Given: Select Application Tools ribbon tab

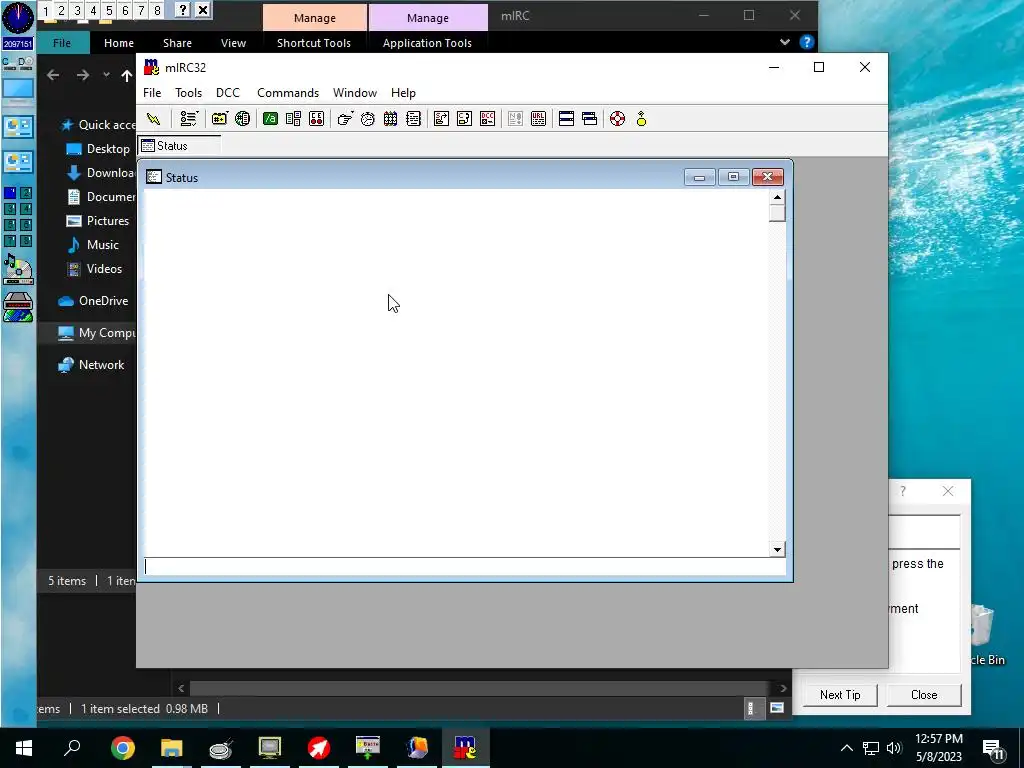Looking at the screenshot, I should 427,43.
